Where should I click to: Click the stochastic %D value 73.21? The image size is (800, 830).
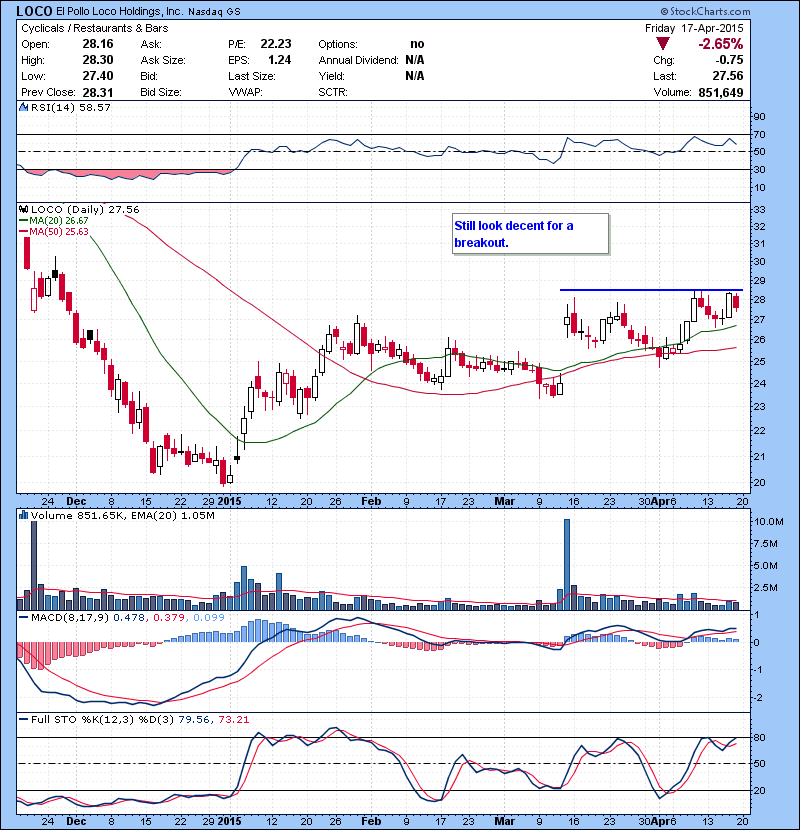point(233,719)
